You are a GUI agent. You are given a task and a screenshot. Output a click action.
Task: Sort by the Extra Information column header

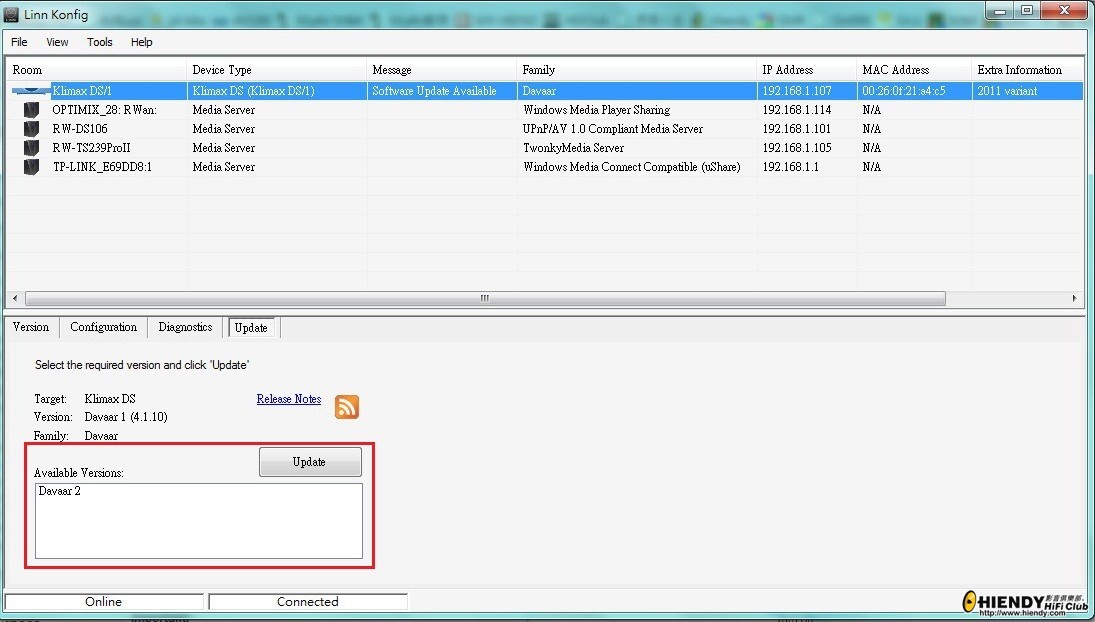[x=1027, y=70]
